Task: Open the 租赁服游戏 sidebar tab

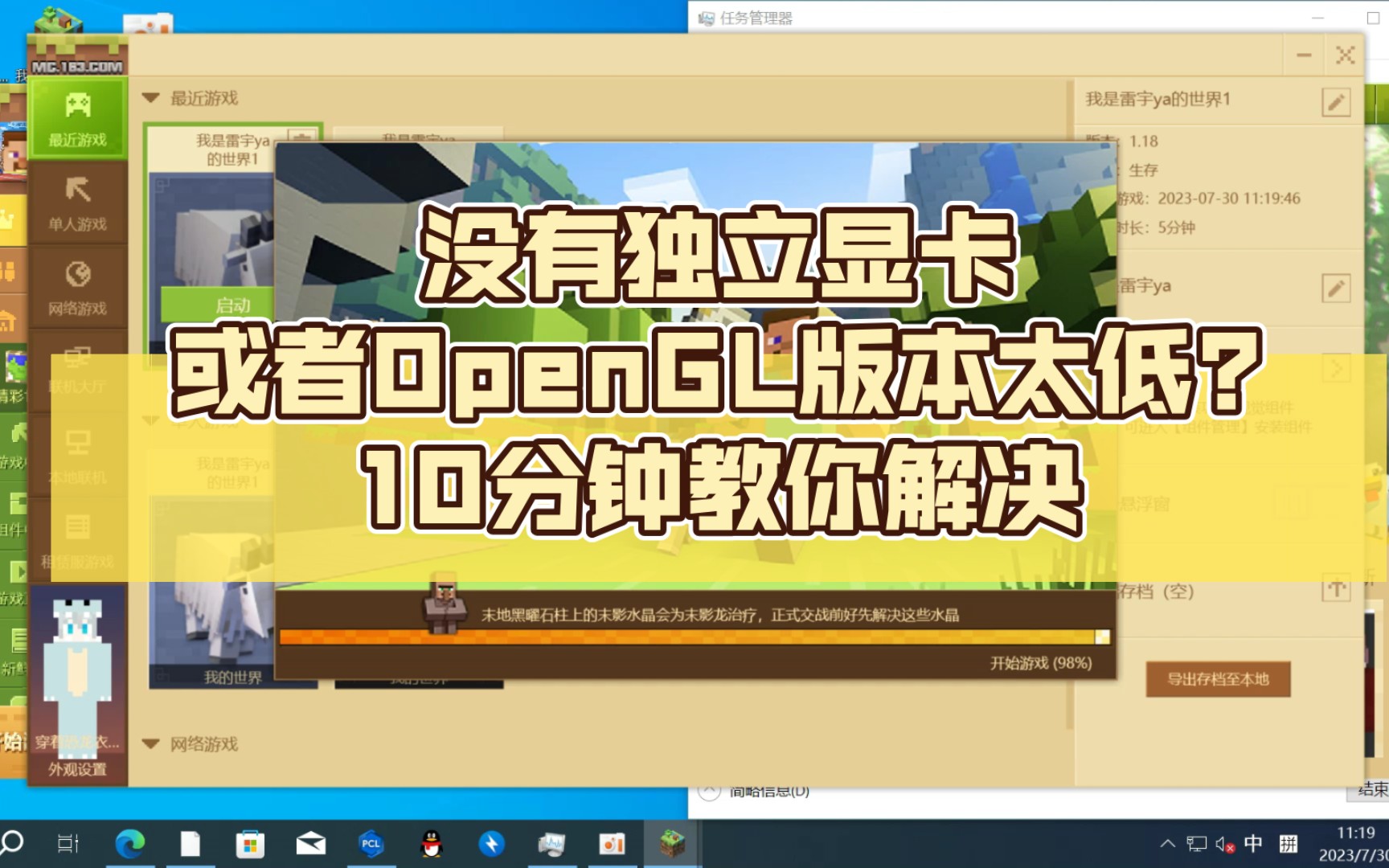Action: coord(78,540)
